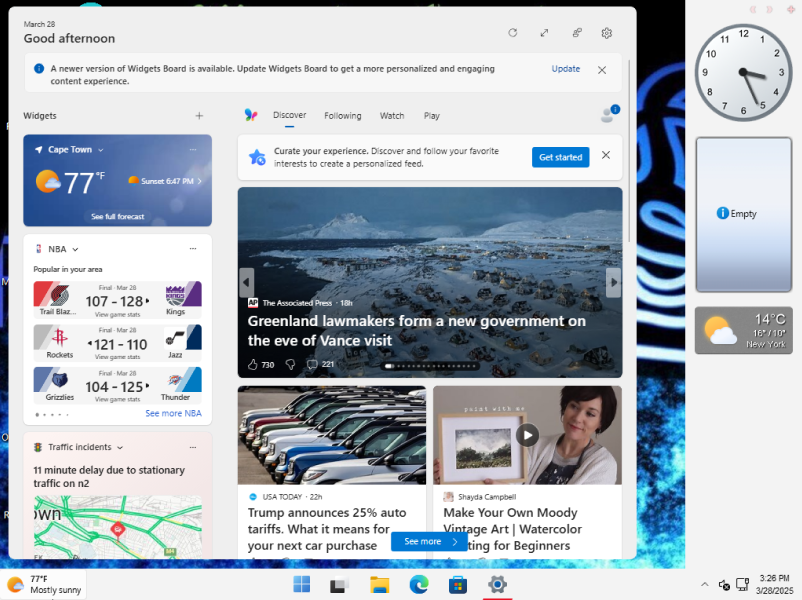Open Widgets board settings gear
The image size is (802, 600).
pyautogui.click(x=607, y=33)
